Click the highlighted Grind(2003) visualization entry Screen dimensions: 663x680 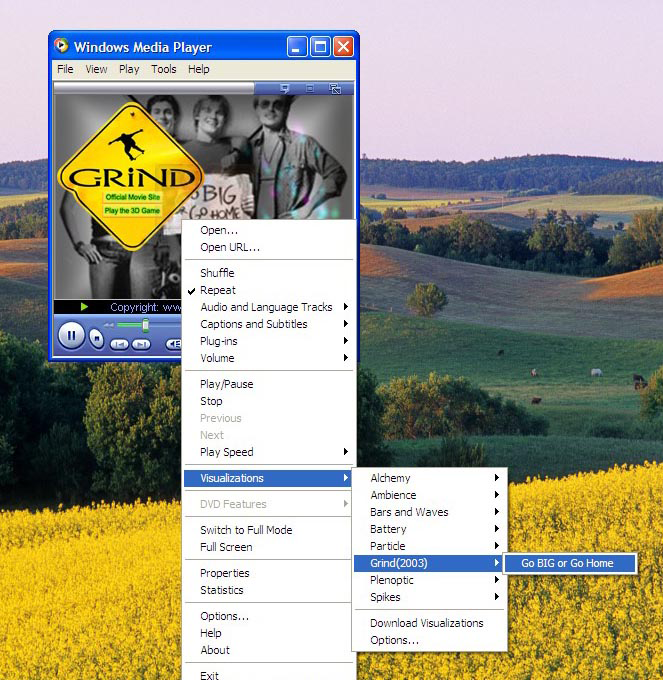[x=428, y=563]
